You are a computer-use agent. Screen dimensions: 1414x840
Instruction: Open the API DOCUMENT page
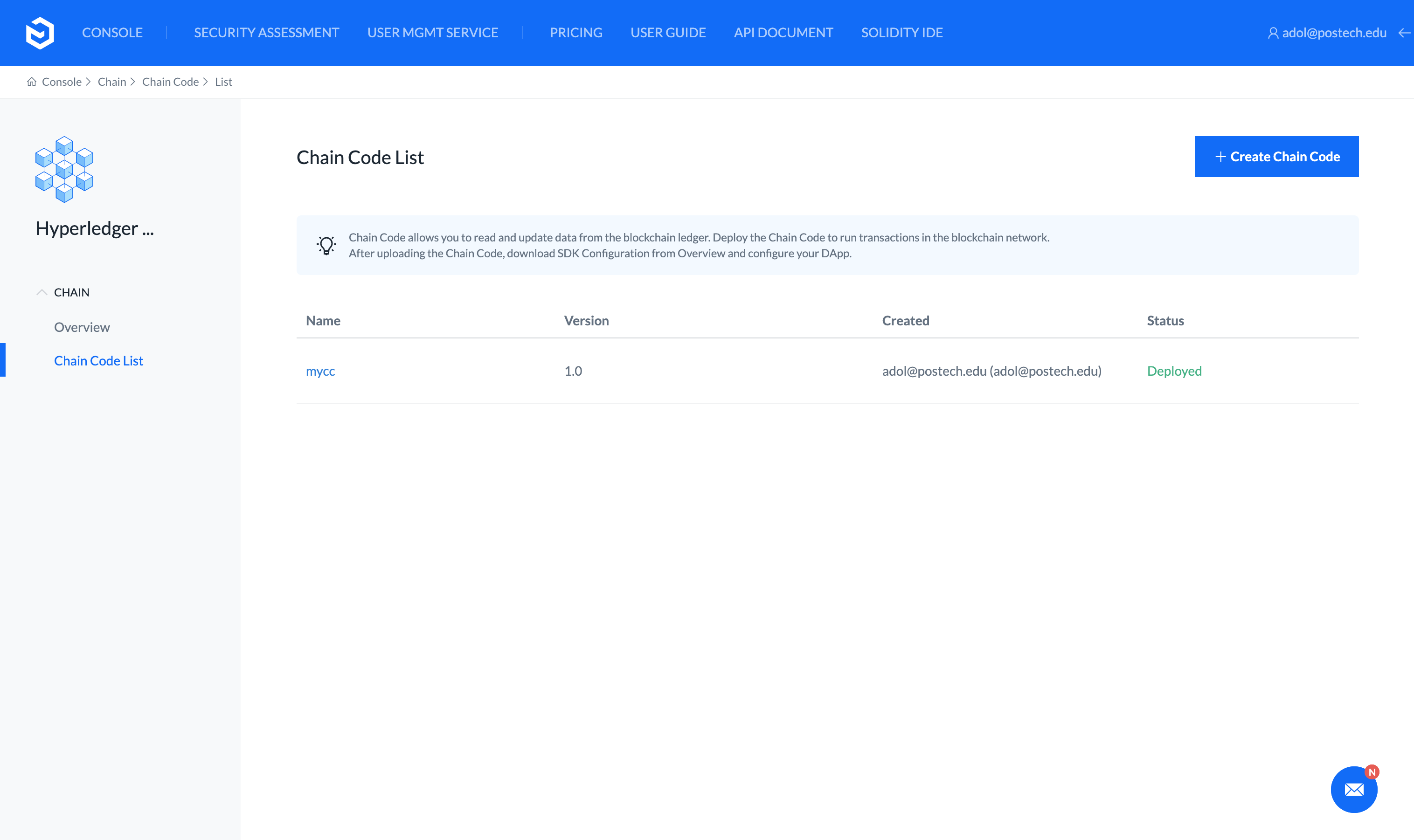pyautogui.click(x=783, y=33)
